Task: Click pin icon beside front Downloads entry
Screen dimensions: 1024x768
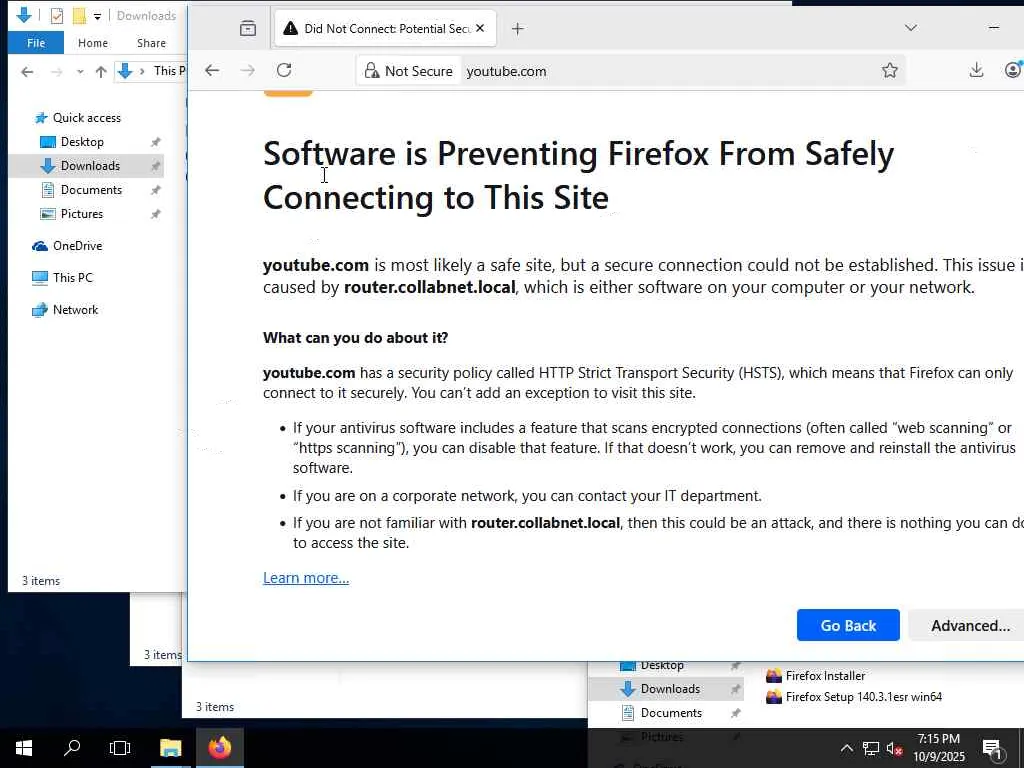Action: pyautogui.click(x=155, y=166)
